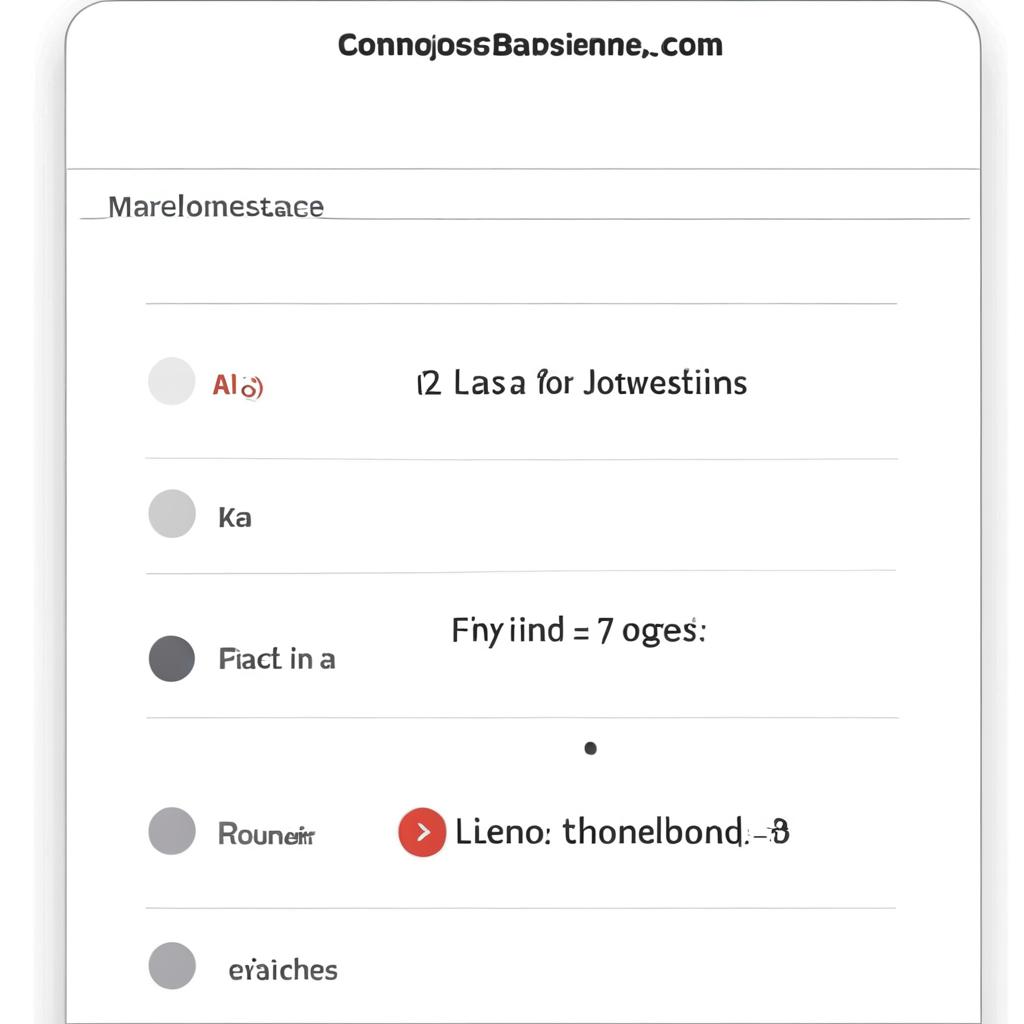This screenshot has width=1024, height=1024.
Task: Click the Marelomestace section header
Action: pyautogui.click(x=216, y=207)
